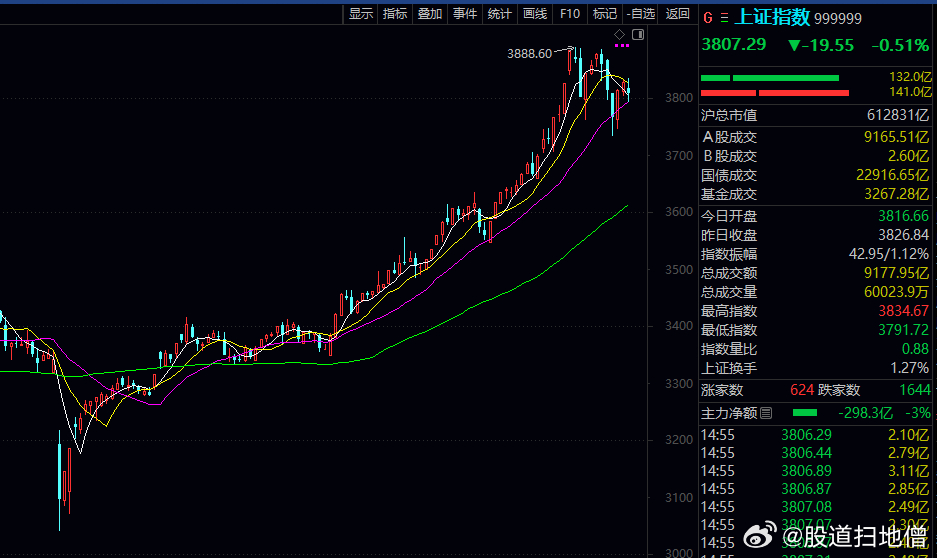Image resolution: width=937 pixels, height=558 pixels.
Task: Click the red 141.0亿 volume bar
Action: (x=774, y=93)
